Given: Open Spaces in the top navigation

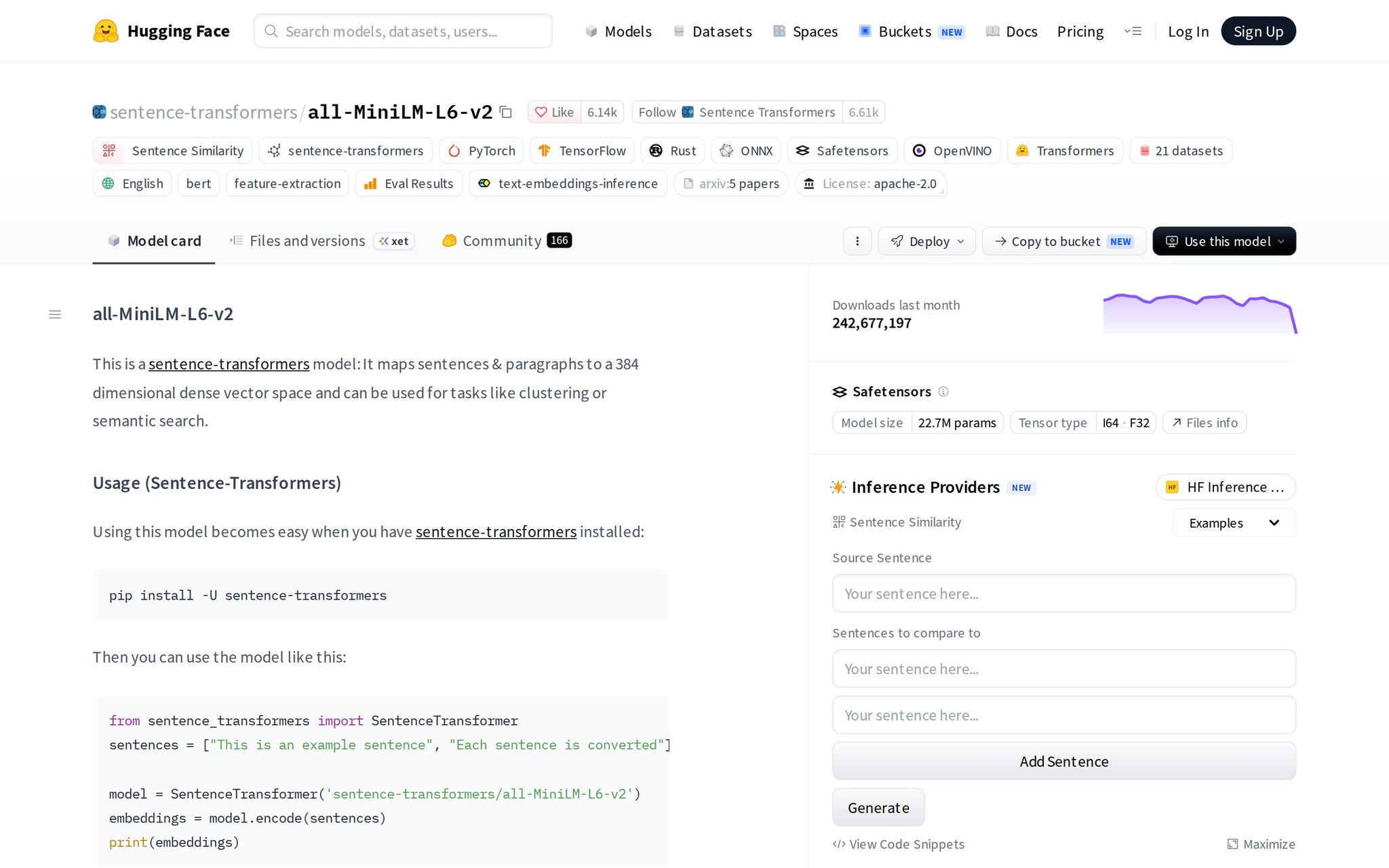Looking at the screenshot, I should coord(805,31).
